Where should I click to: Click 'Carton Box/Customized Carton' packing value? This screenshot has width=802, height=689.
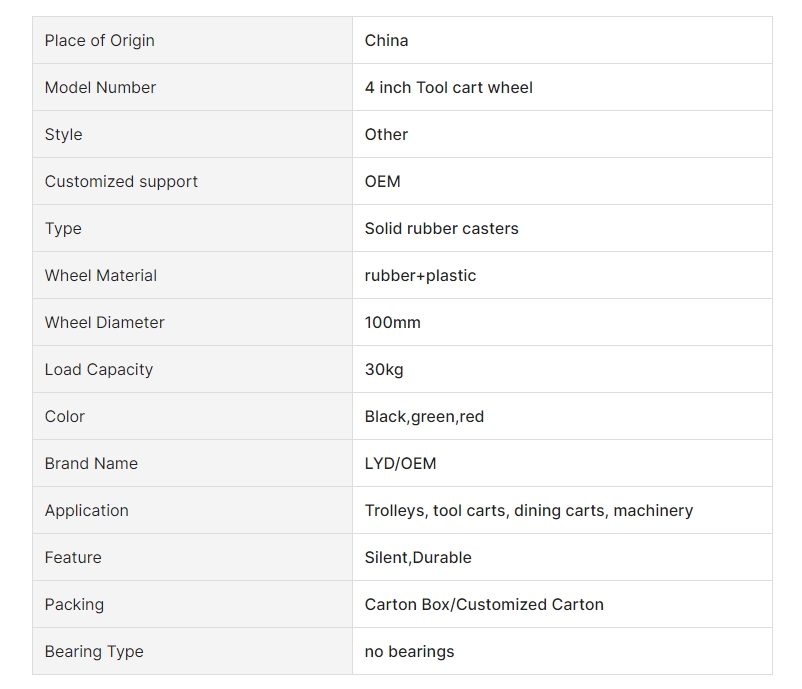[x=484, y=605]
